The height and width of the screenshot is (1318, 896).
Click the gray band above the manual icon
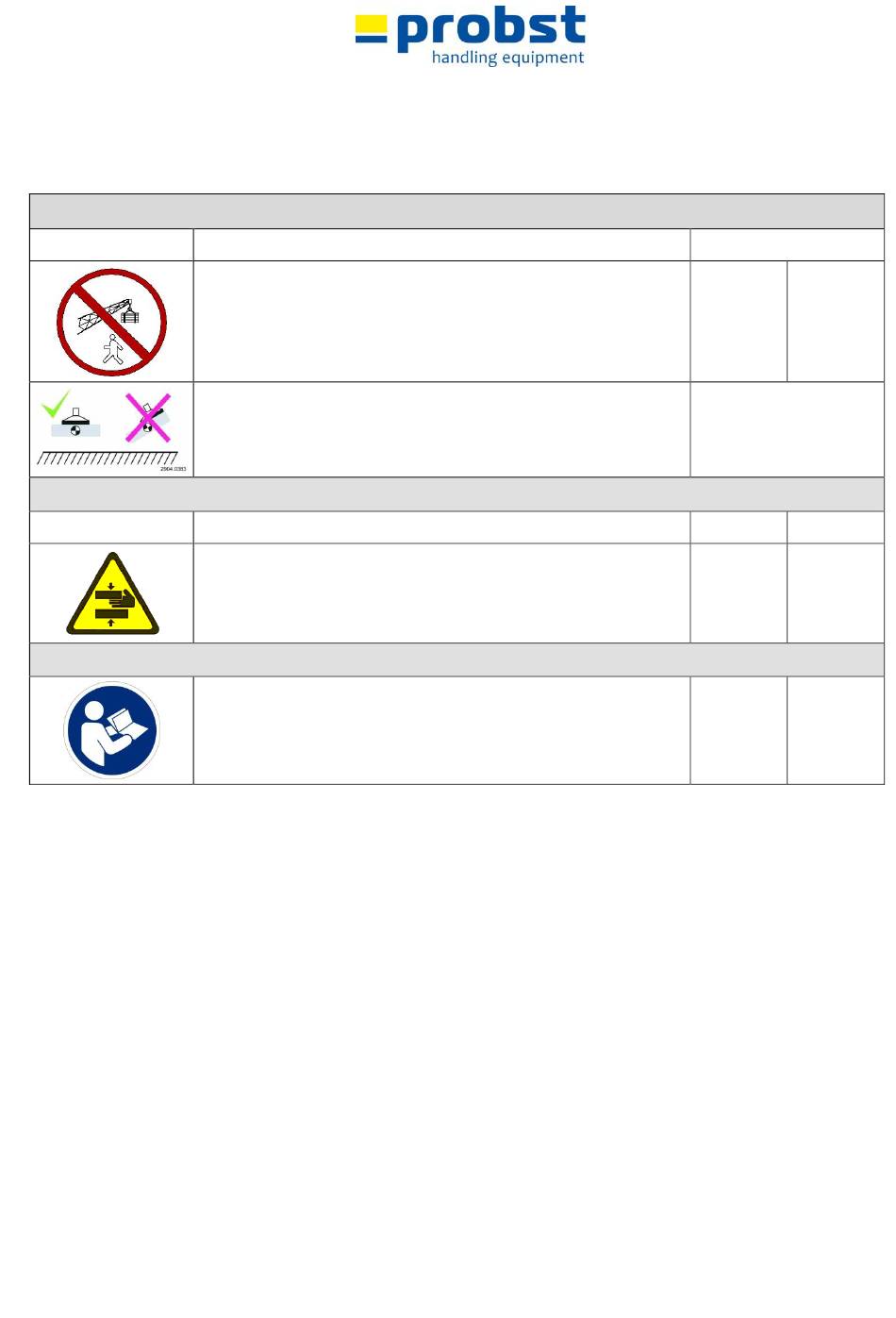(x=456, y=659)
